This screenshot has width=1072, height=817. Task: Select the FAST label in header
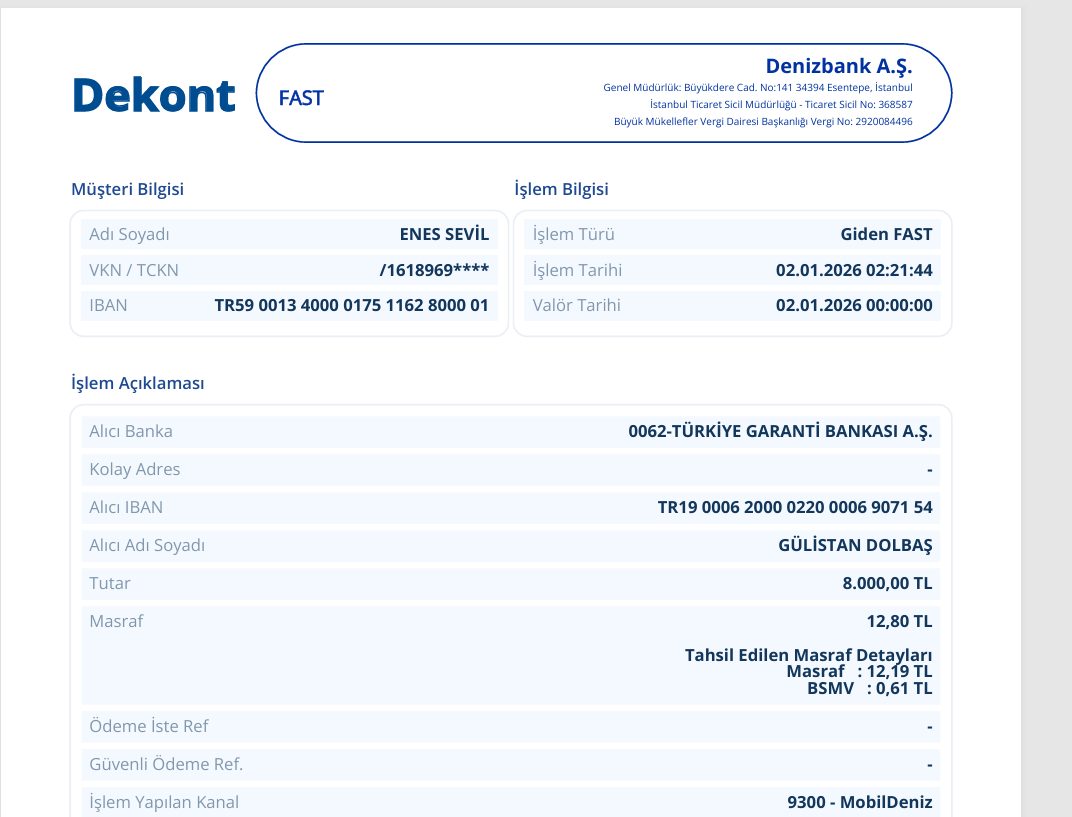point(301,98)
